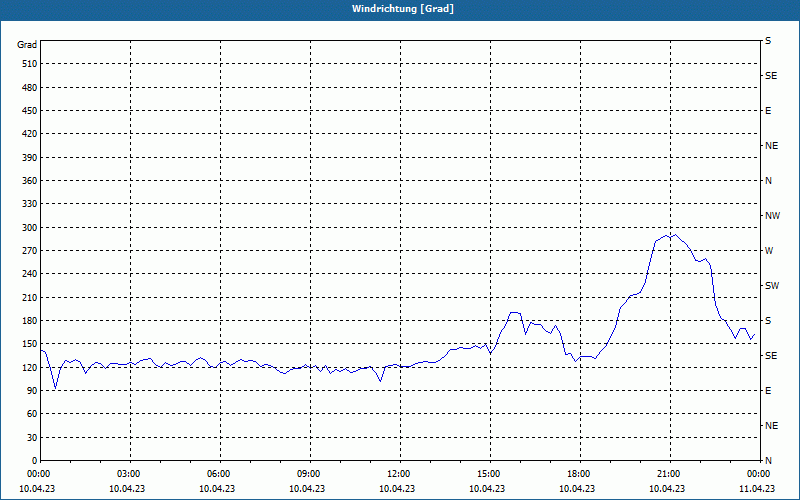
Task: Select the "510" y-axis value
Action: click(x=30, y=64)
